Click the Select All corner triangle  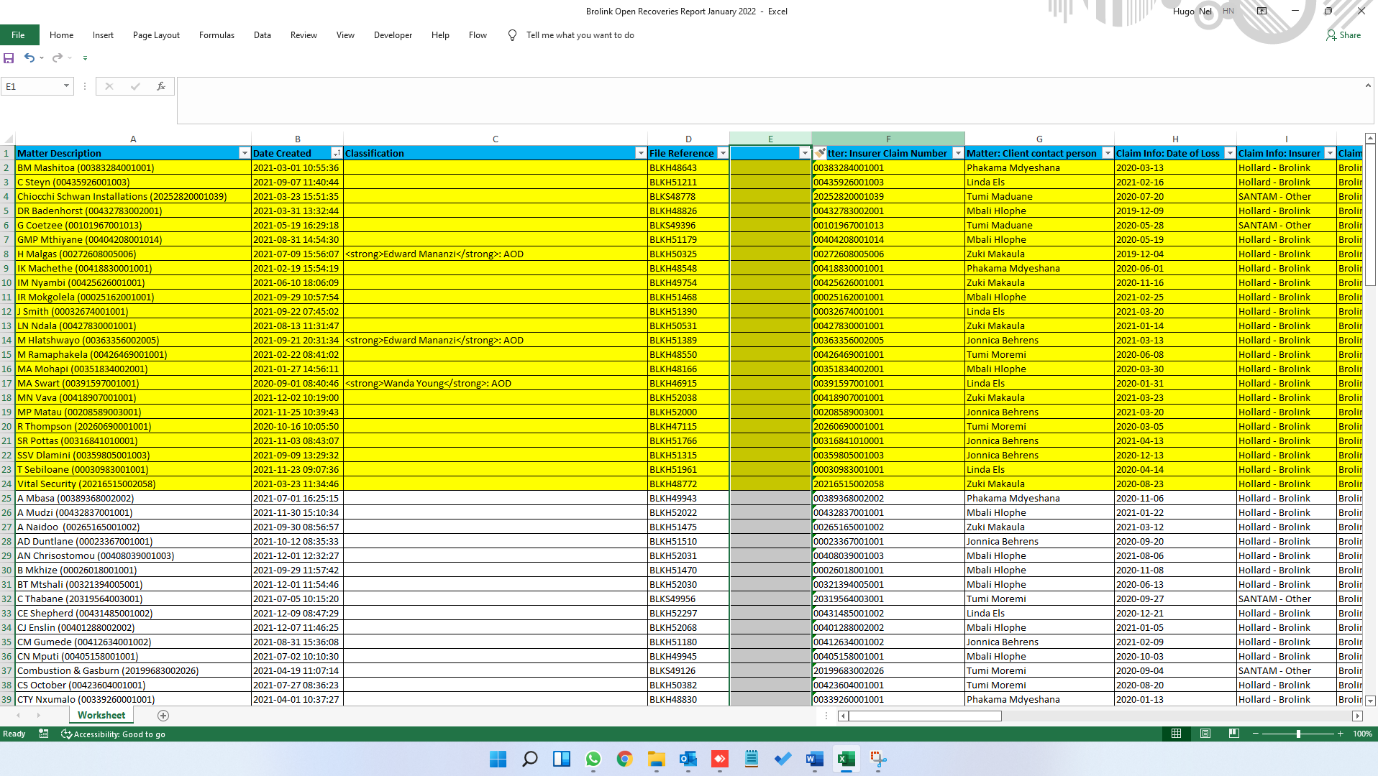coord(7,139)
